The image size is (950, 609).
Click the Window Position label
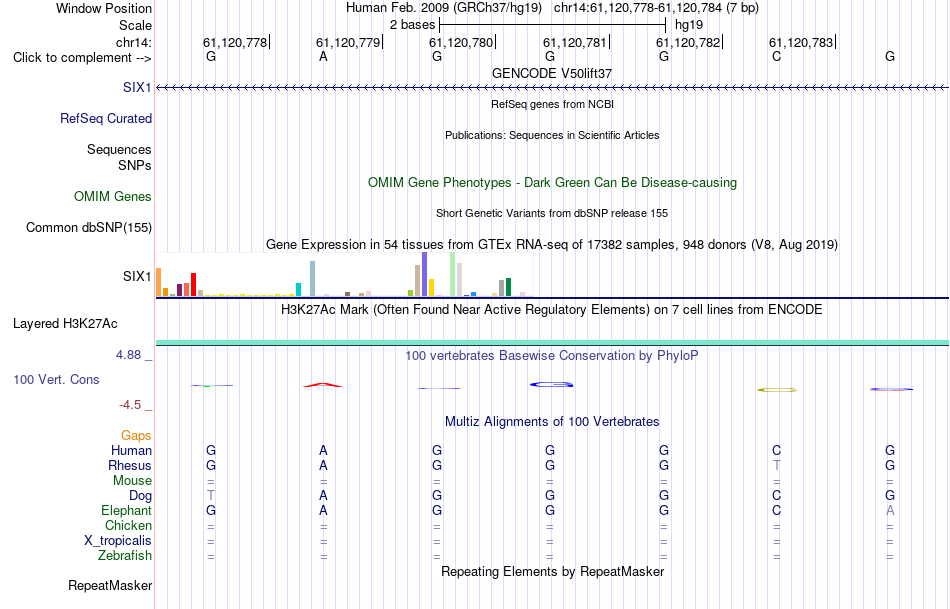pyautogui.click(x=104, y=8)
